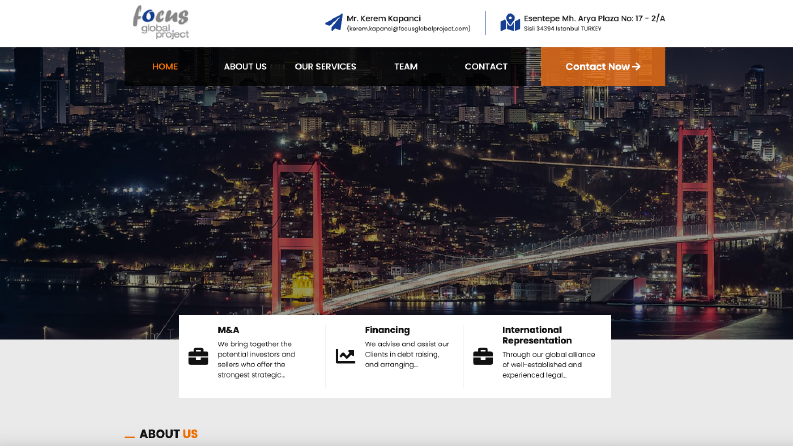
Task: Open the CONTACT menu item
Action: (x=486, y=66)
